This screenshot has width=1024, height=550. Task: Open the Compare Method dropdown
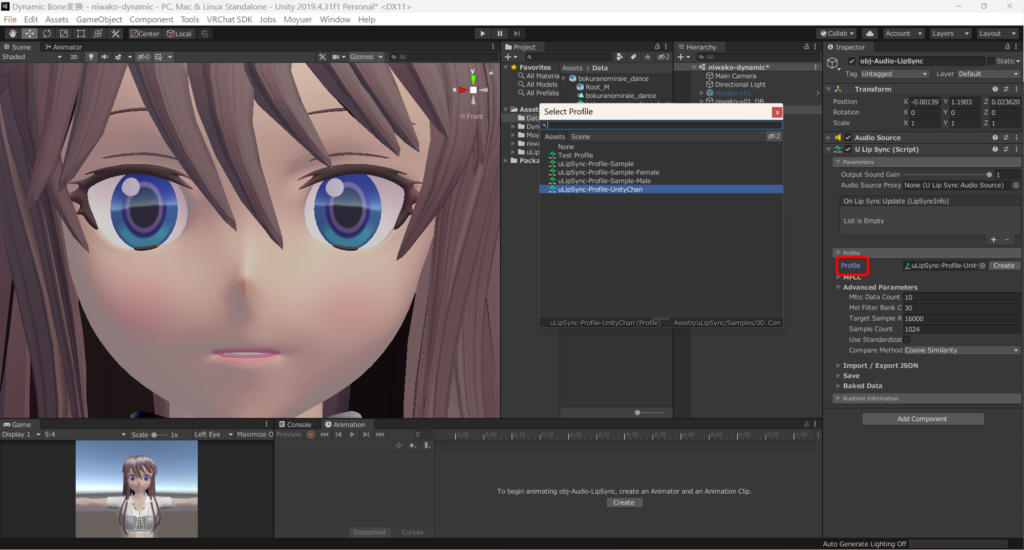click(x=961, y=351)
